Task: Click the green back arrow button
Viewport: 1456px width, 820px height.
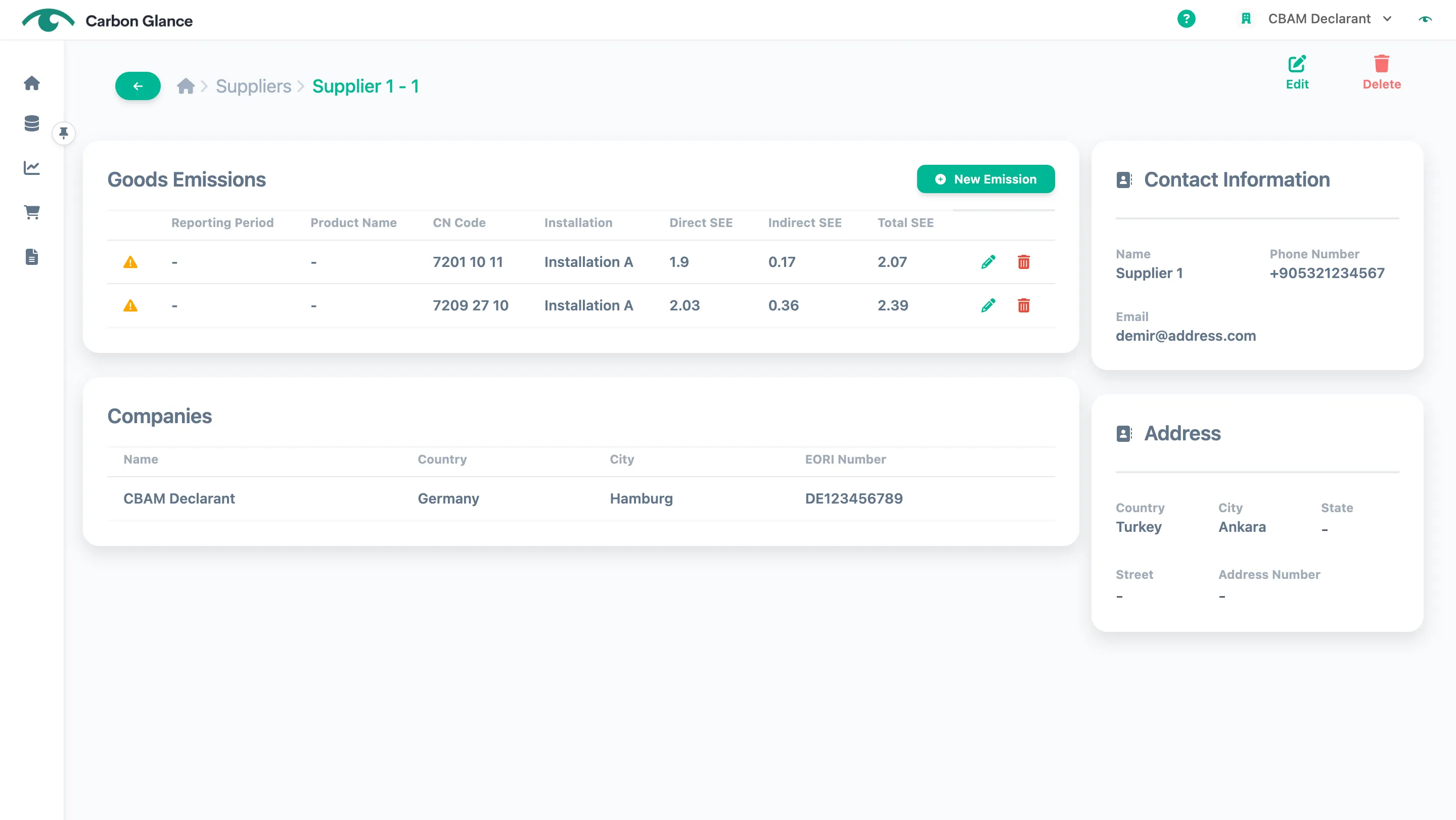Action: 138,86
